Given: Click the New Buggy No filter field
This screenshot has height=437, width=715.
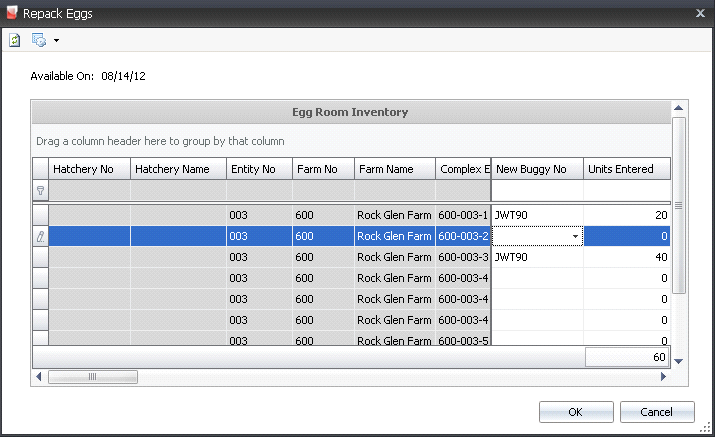Looking at the screenshot, I should tap(537, 189).
